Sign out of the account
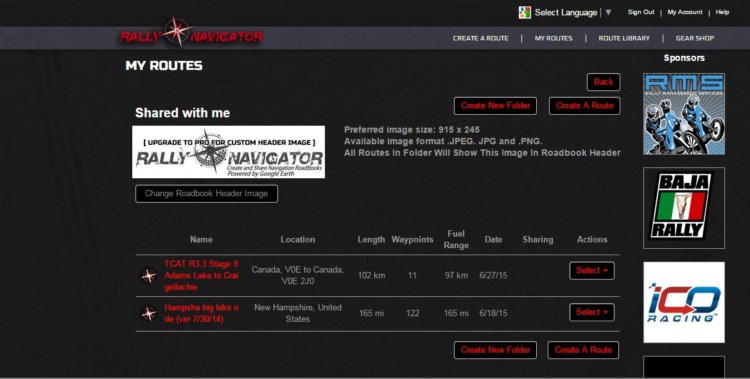The height and width of the screenshot is (379, 750). coord(641,12)
